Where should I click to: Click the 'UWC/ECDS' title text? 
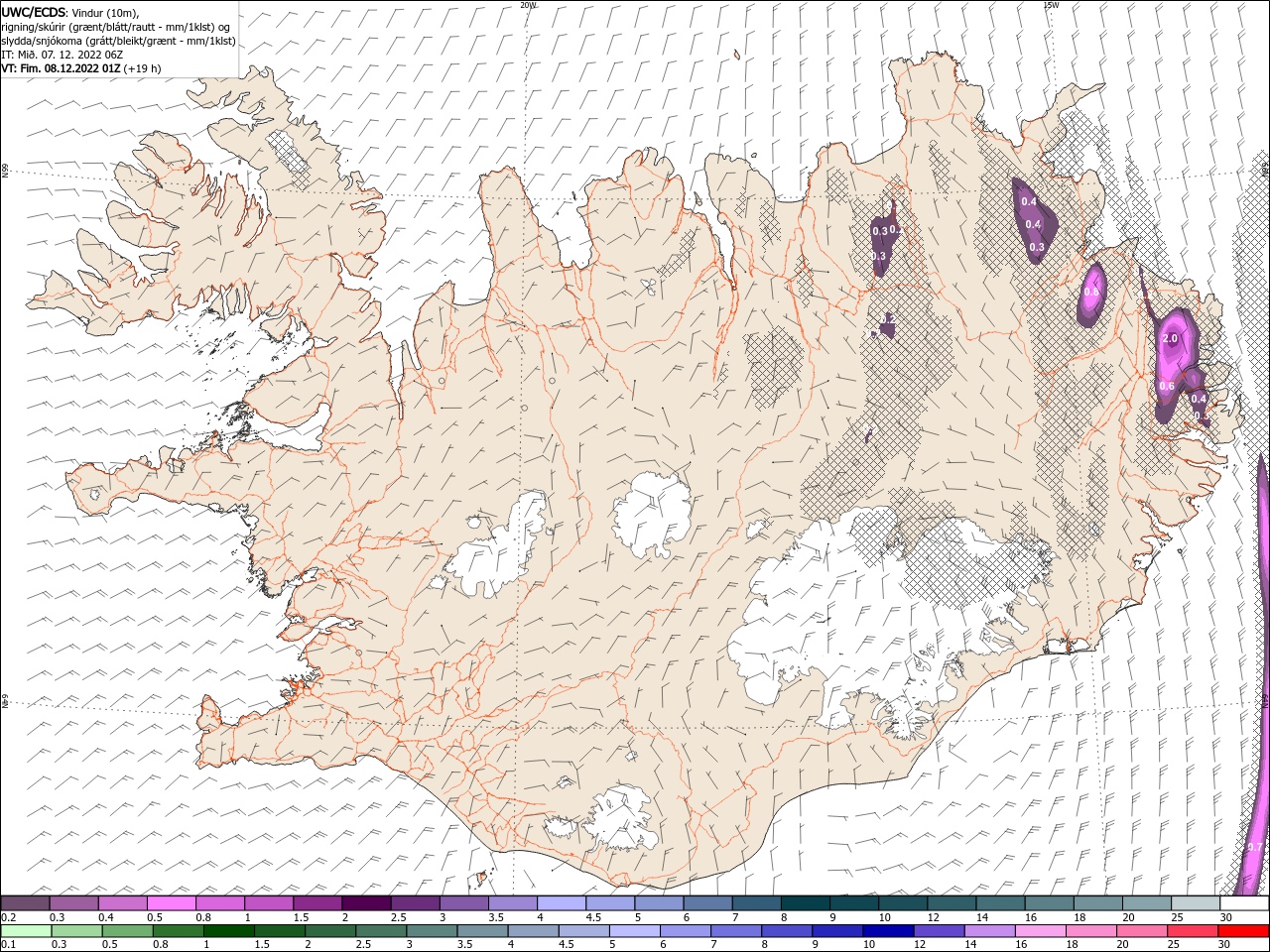pyautogui.click(x=33, y=12)
